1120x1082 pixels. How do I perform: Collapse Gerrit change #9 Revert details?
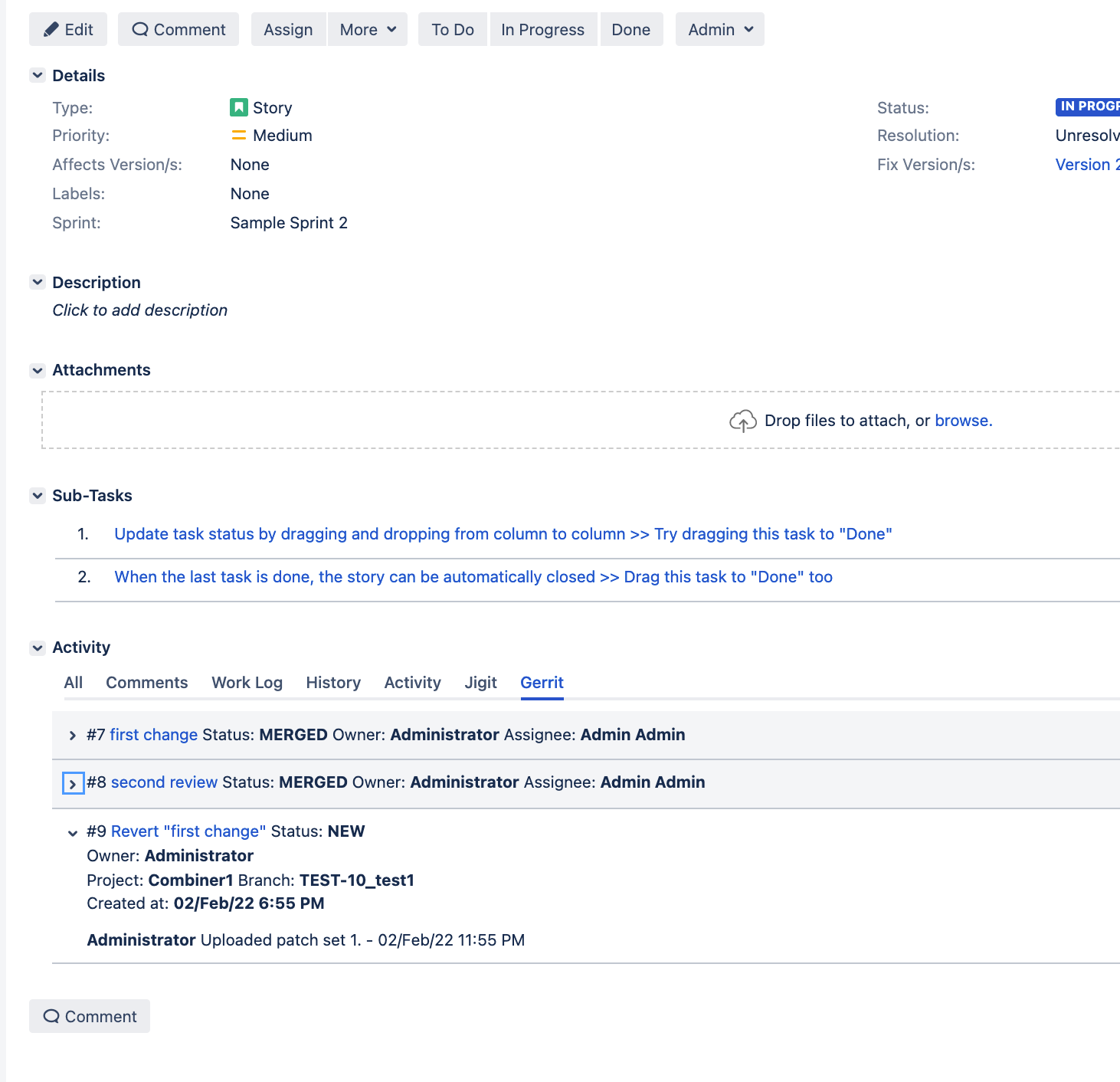(x=72, y=832)
